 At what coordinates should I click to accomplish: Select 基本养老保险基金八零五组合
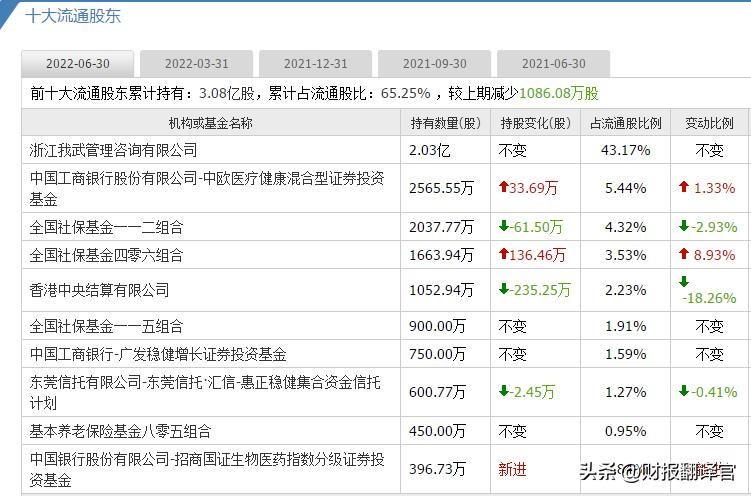pyautogui.click(x=120, y=431)
